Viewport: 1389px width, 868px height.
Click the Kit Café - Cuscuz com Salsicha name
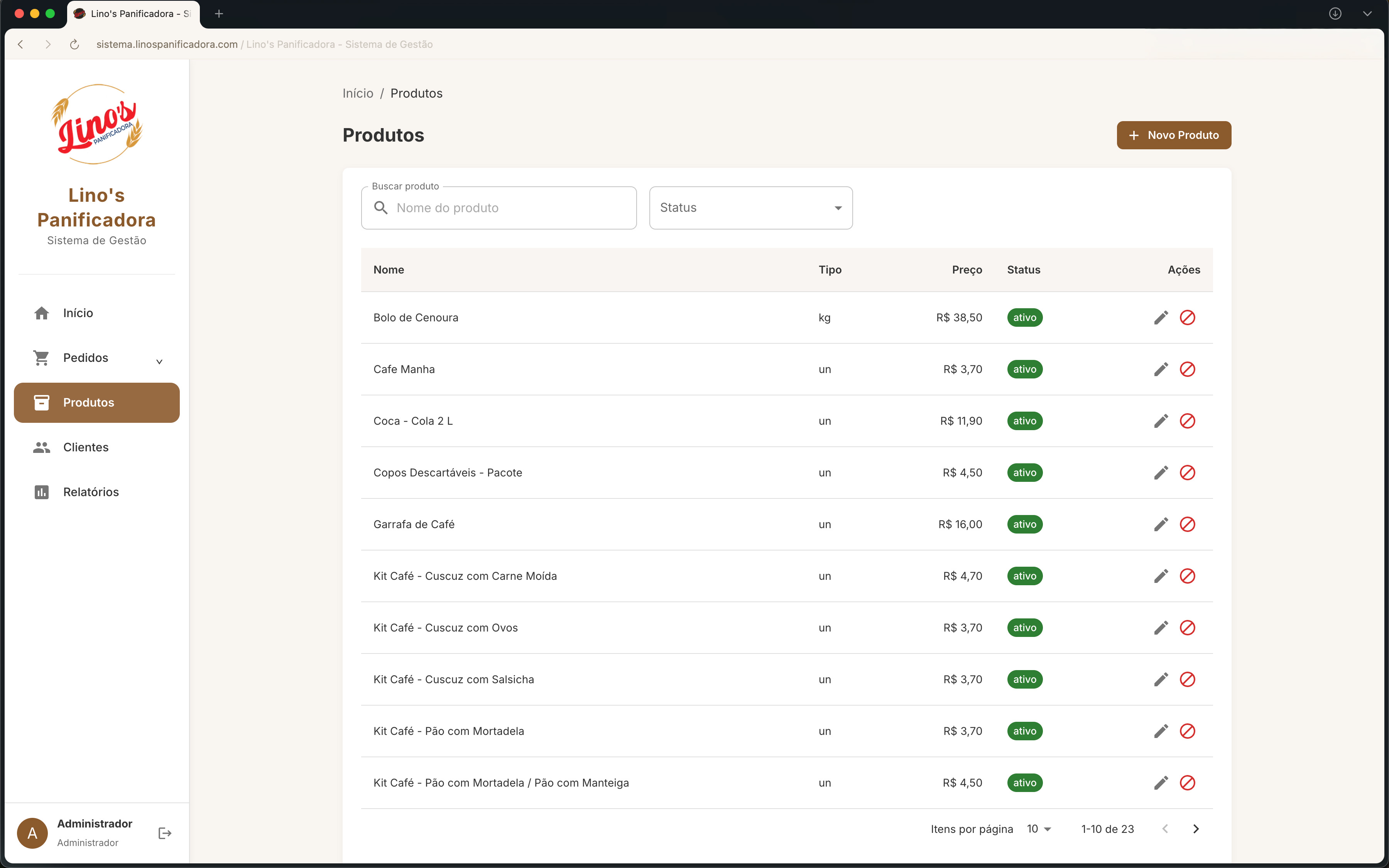[453, 679]
